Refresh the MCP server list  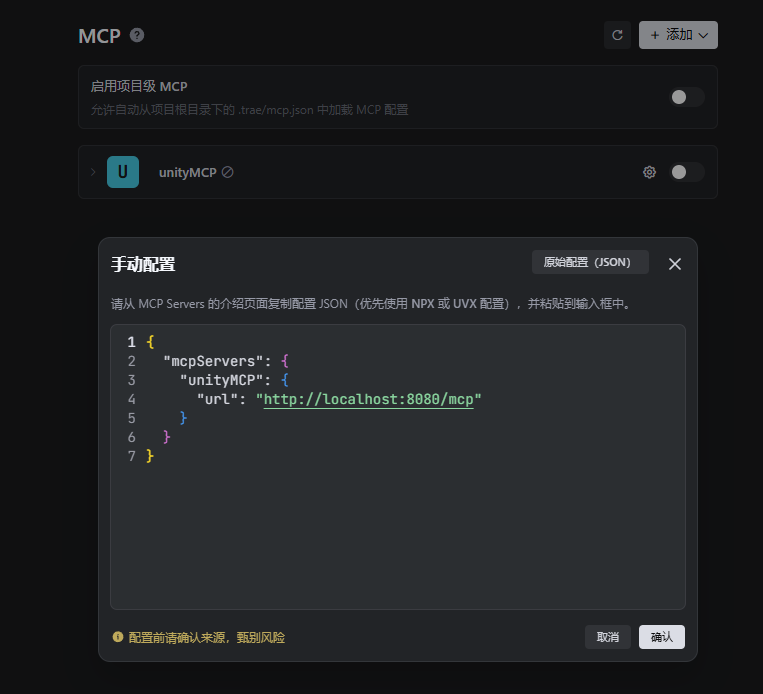[x=617, y=35]
